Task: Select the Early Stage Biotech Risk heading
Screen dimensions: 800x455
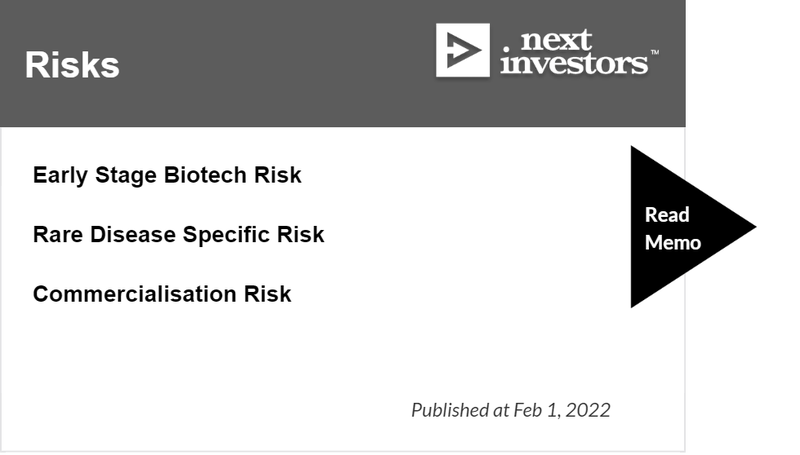Action: 167,175
